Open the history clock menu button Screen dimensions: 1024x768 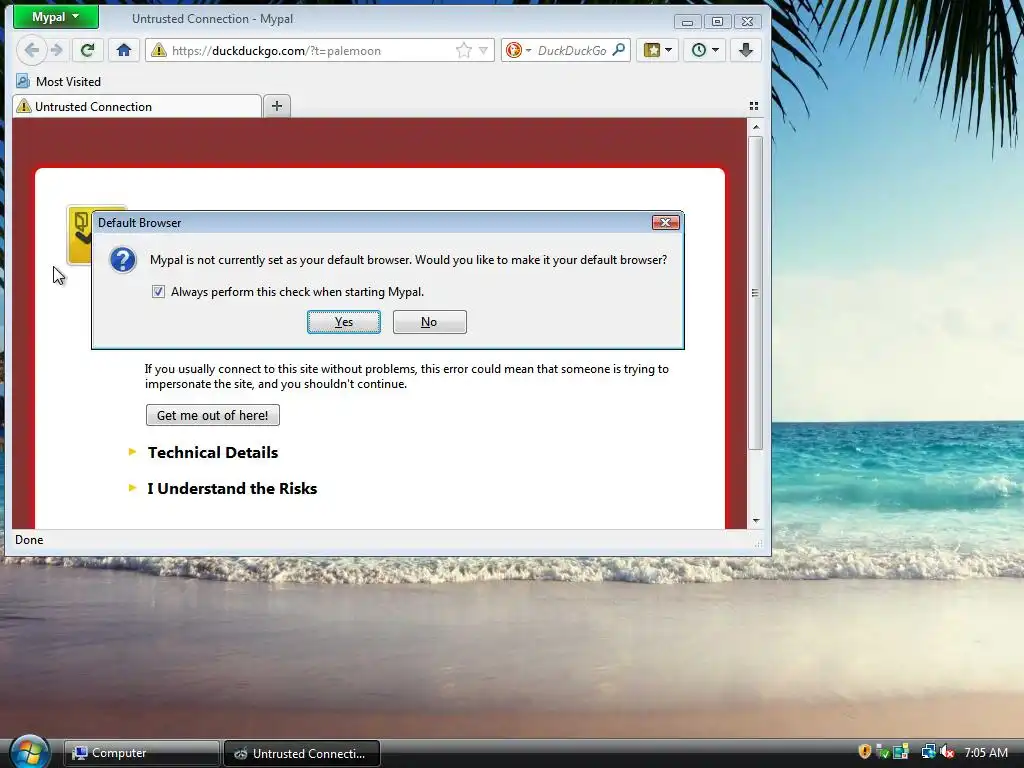click(x=705, y=50)
